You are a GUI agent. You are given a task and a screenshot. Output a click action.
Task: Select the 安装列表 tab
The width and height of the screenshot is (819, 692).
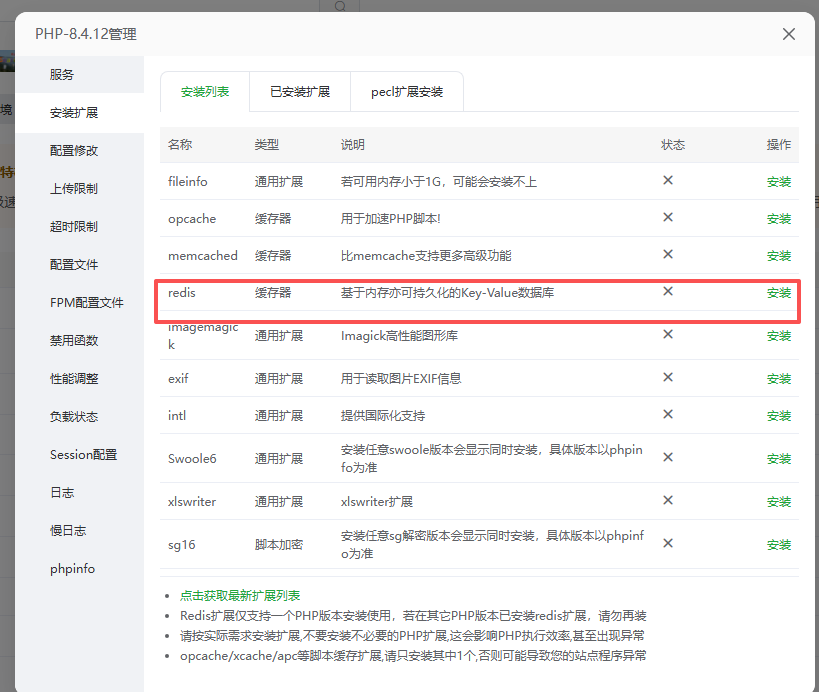coord(204,92)
